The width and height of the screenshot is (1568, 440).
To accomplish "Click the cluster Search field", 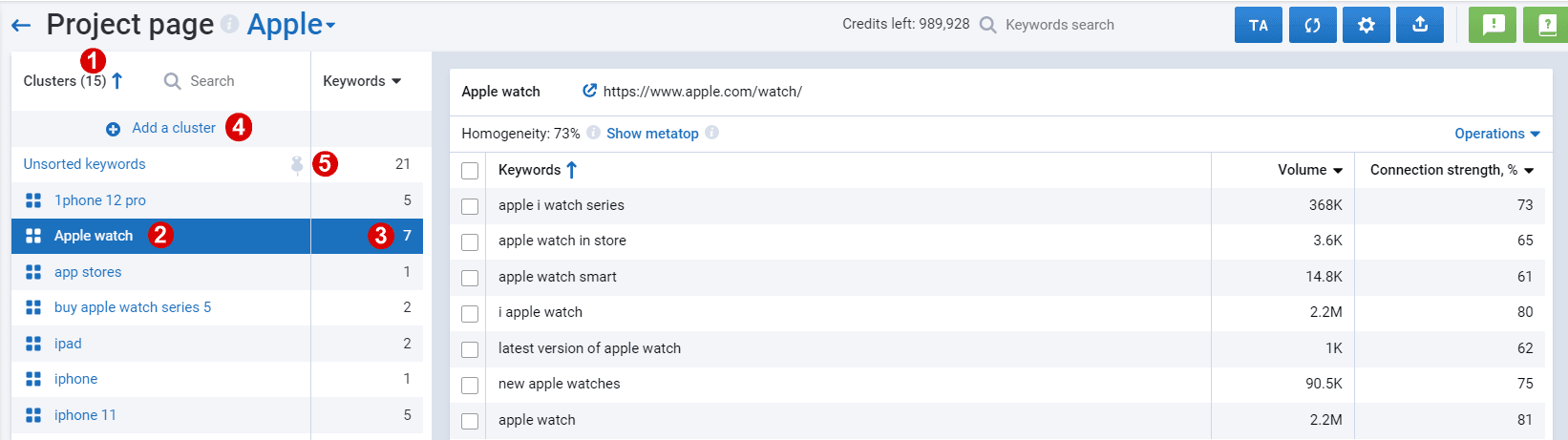I will [212, 81].
